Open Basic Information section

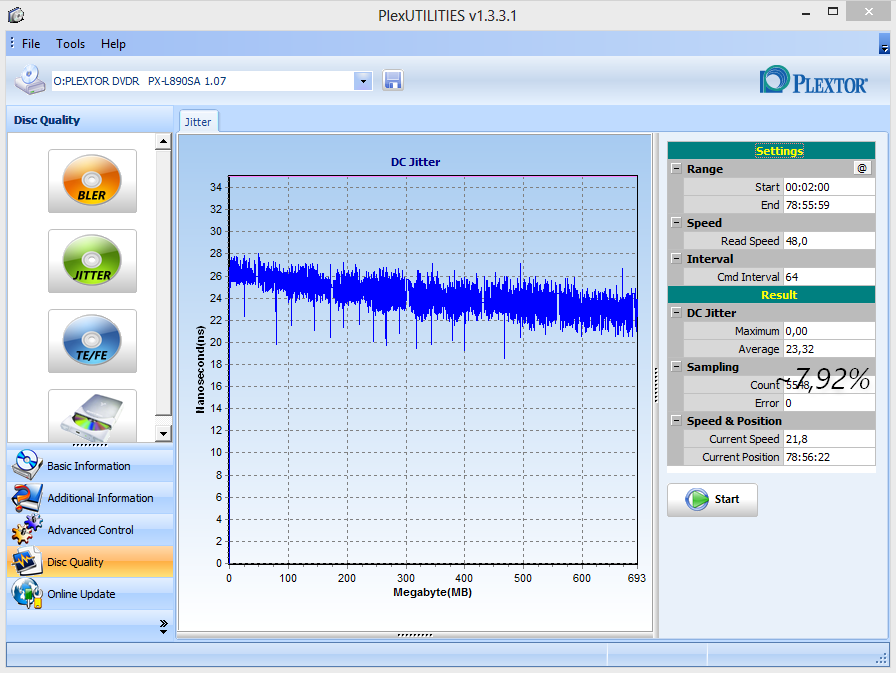tap(90, 466)
